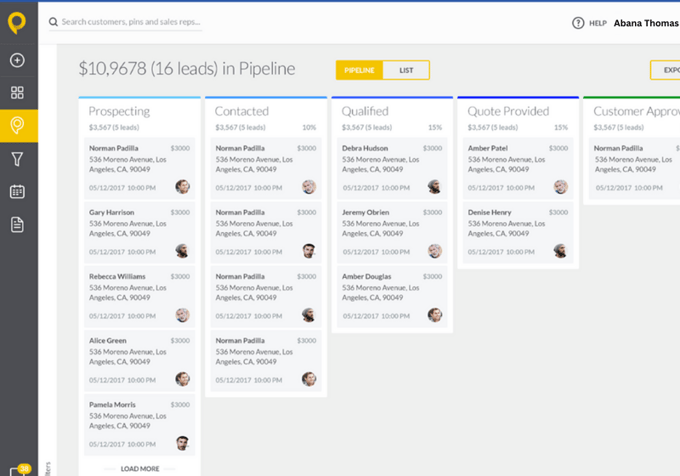The width and height of the screenshot is (680, 476).
Task: Click the pipeline total $10,9678 heading
Action: point(187,68)
